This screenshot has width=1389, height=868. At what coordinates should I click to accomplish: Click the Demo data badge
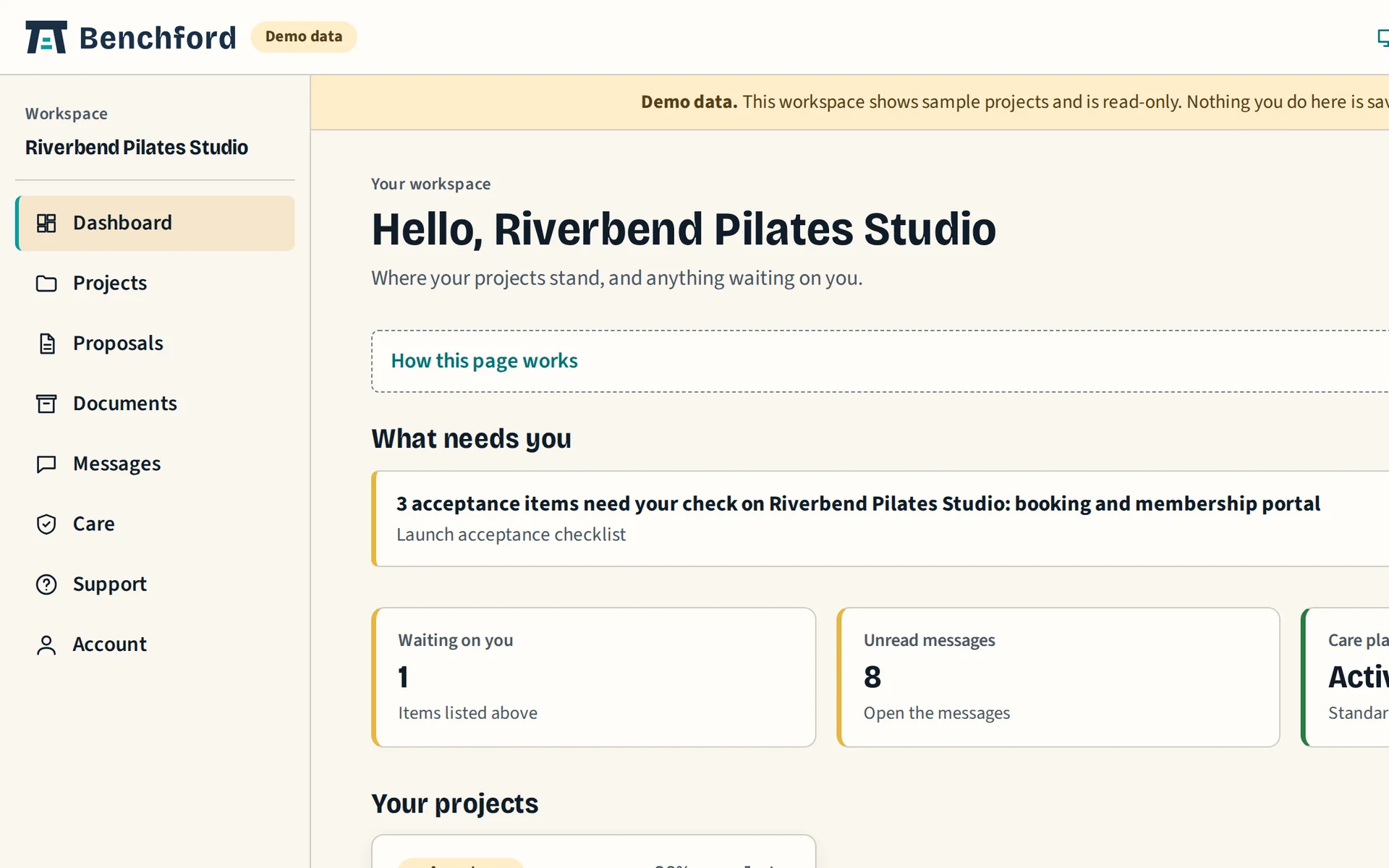coord(304,37)
